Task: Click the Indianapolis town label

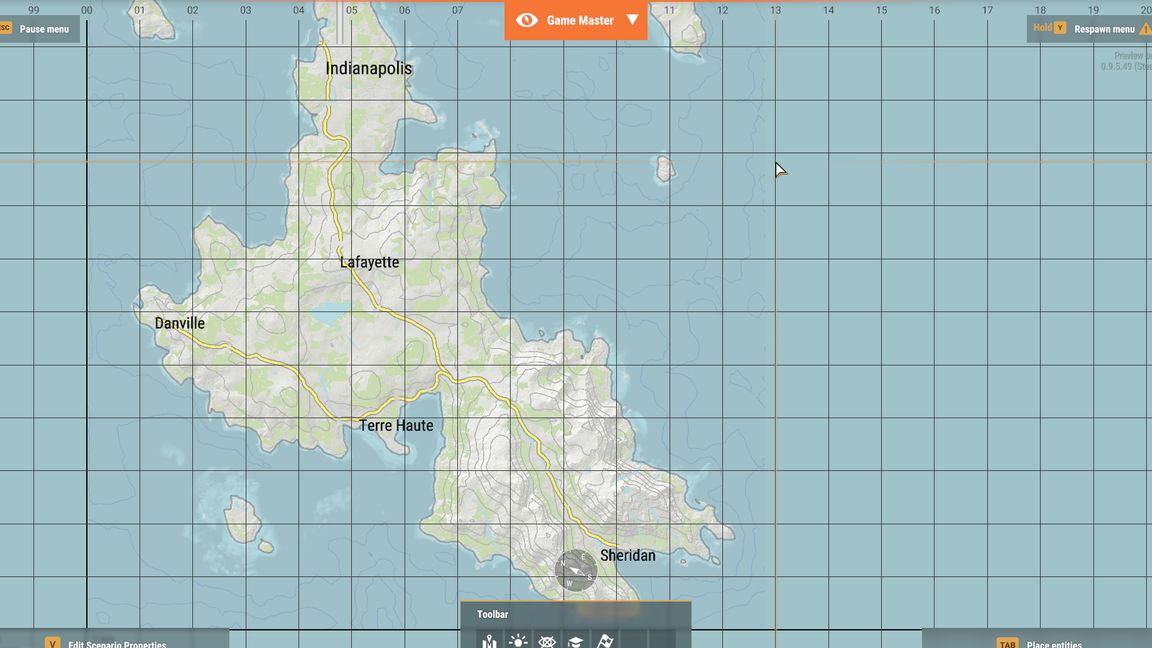Action: pos(368,69)
